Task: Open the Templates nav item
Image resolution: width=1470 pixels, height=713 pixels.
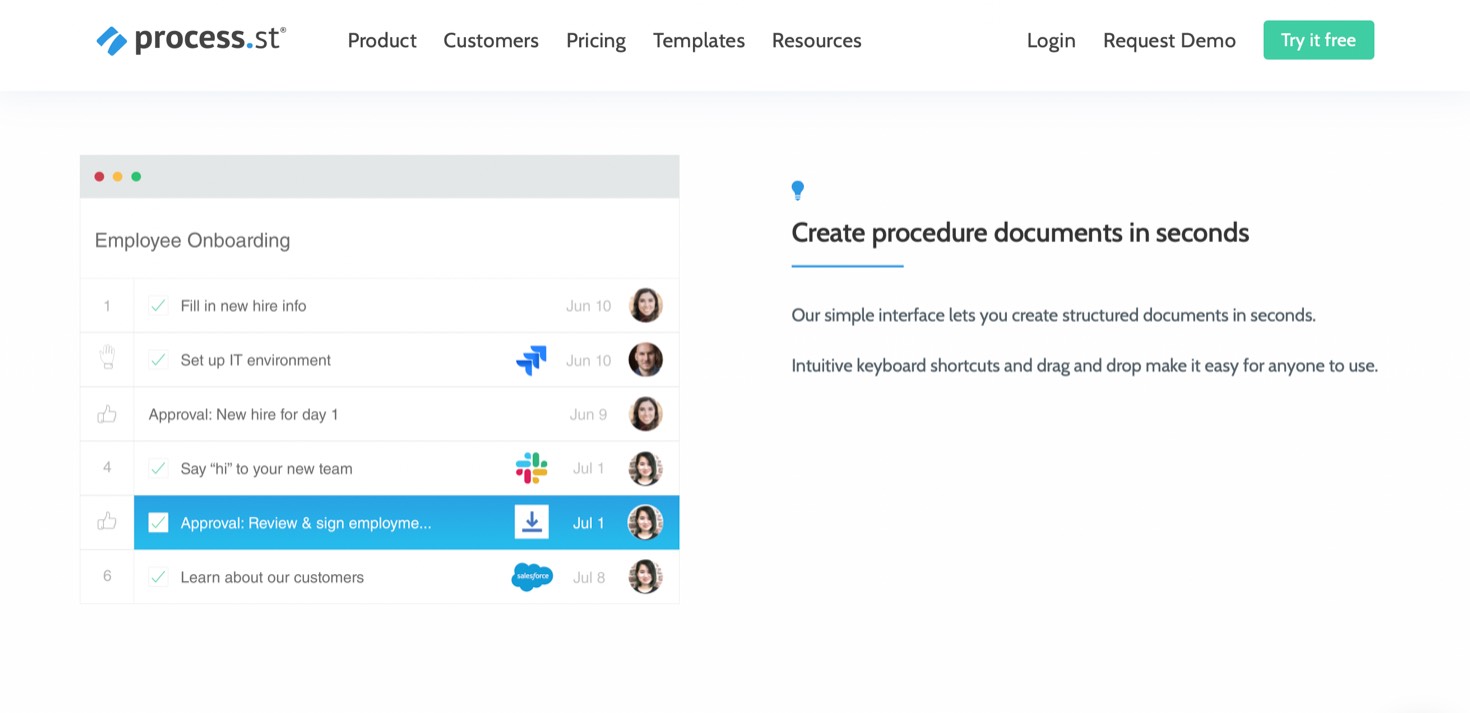Action: 699,40
